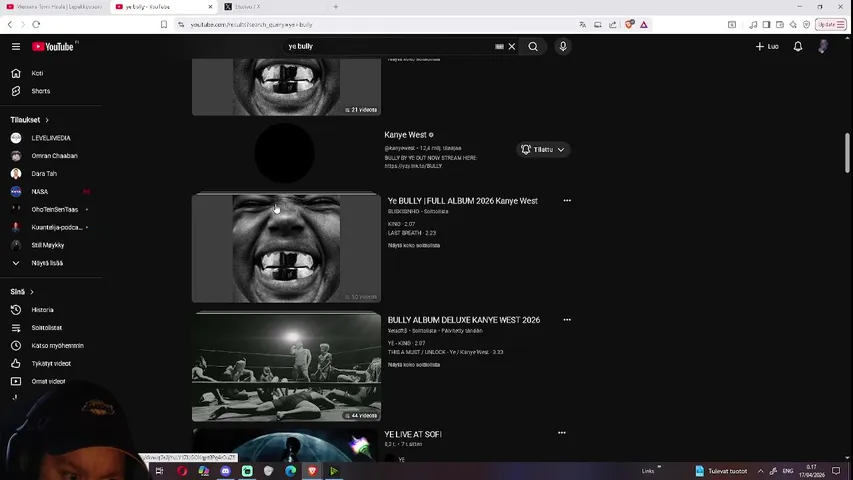Expand the Tilaukset subscriptions section
Viewport: 853px width, 480px height.
(x=29, y=120)
